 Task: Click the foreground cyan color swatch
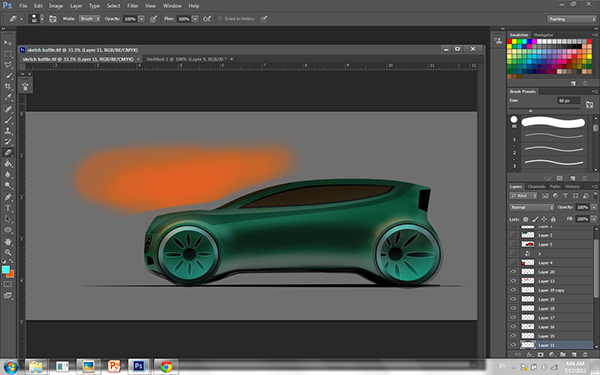pyautogui.click(x=5, y=269)
